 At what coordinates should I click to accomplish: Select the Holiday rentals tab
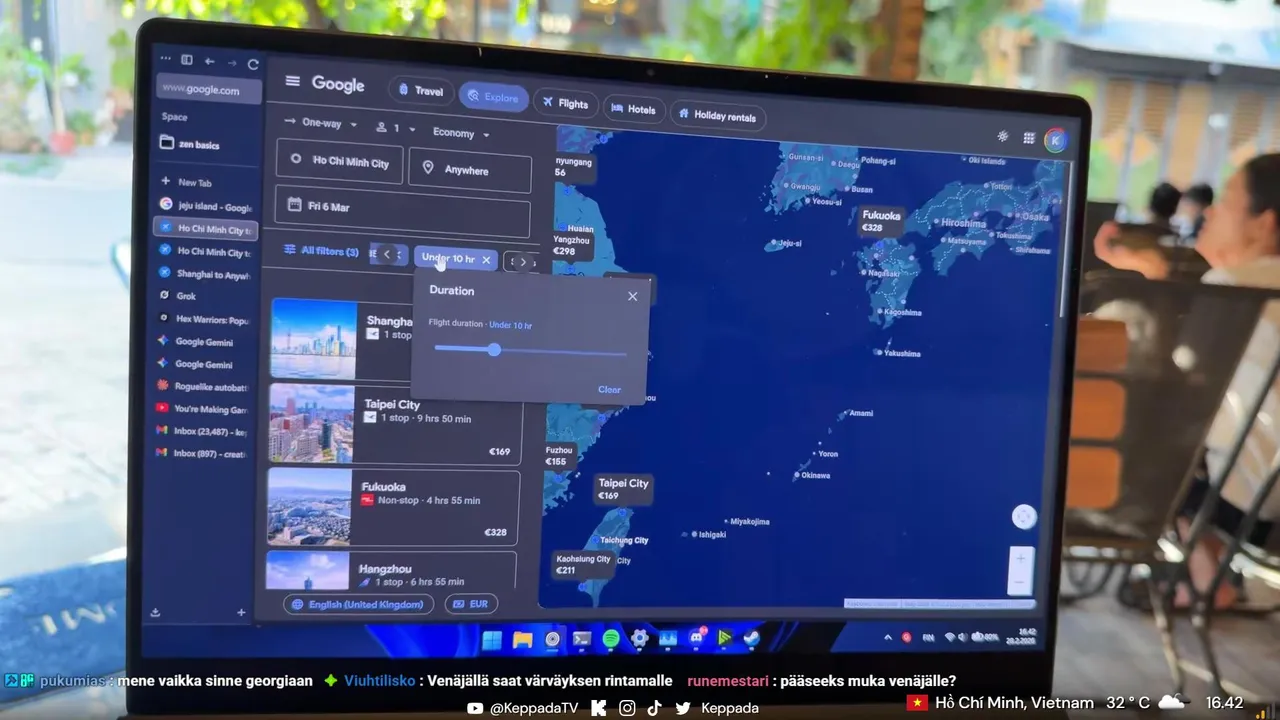718,116
